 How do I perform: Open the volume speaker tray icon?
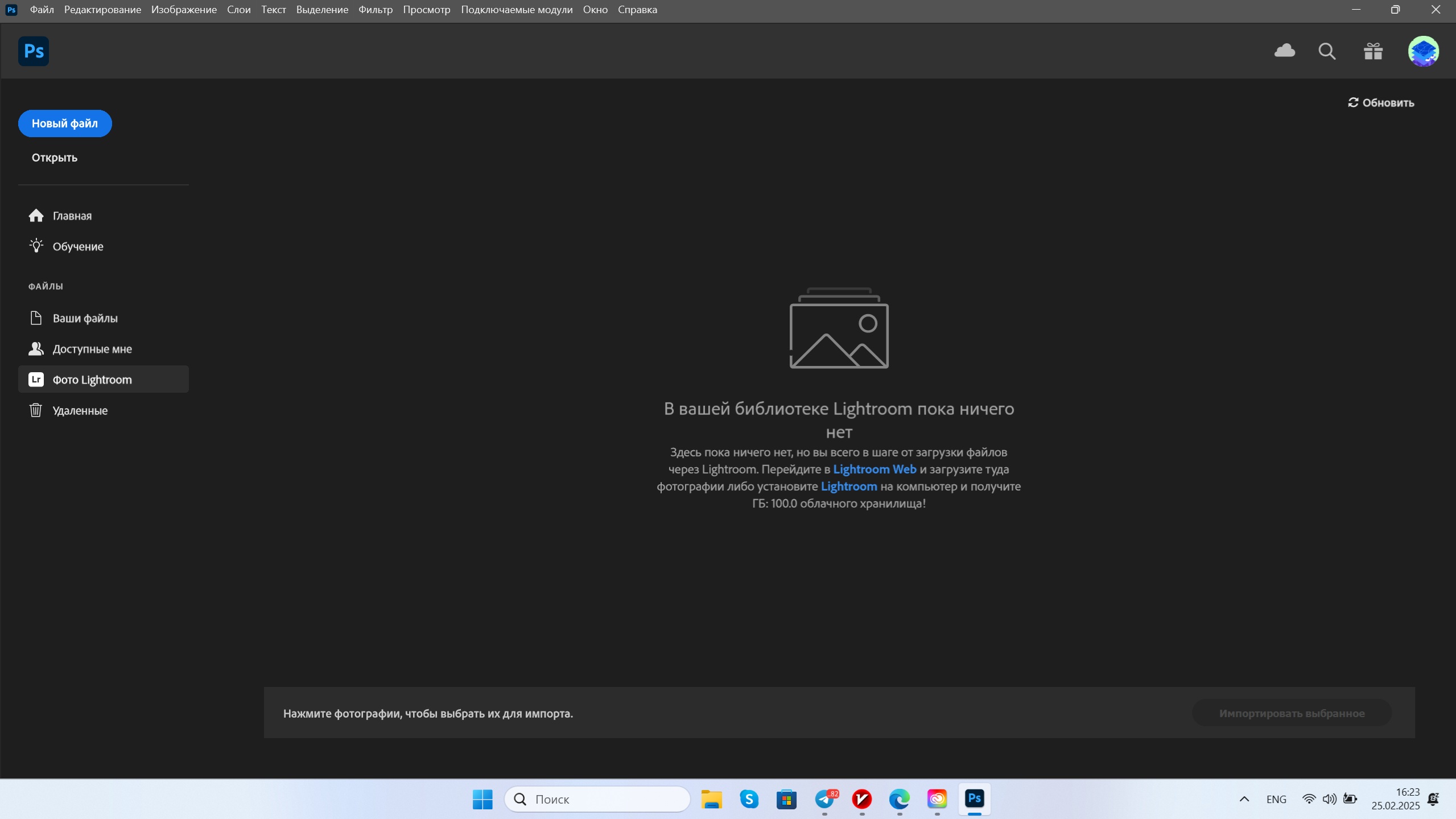pos(1329,799)
